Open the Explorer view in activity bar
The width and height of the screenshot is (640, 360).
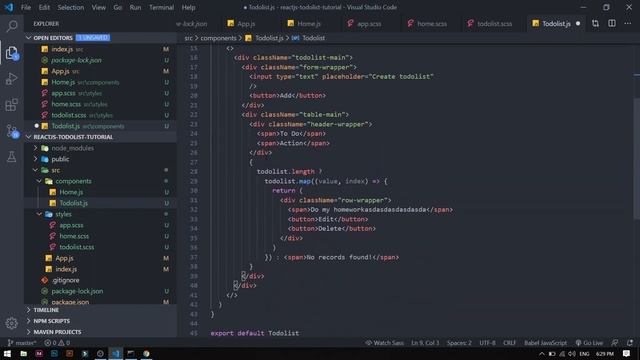click(x=12, y=53)
